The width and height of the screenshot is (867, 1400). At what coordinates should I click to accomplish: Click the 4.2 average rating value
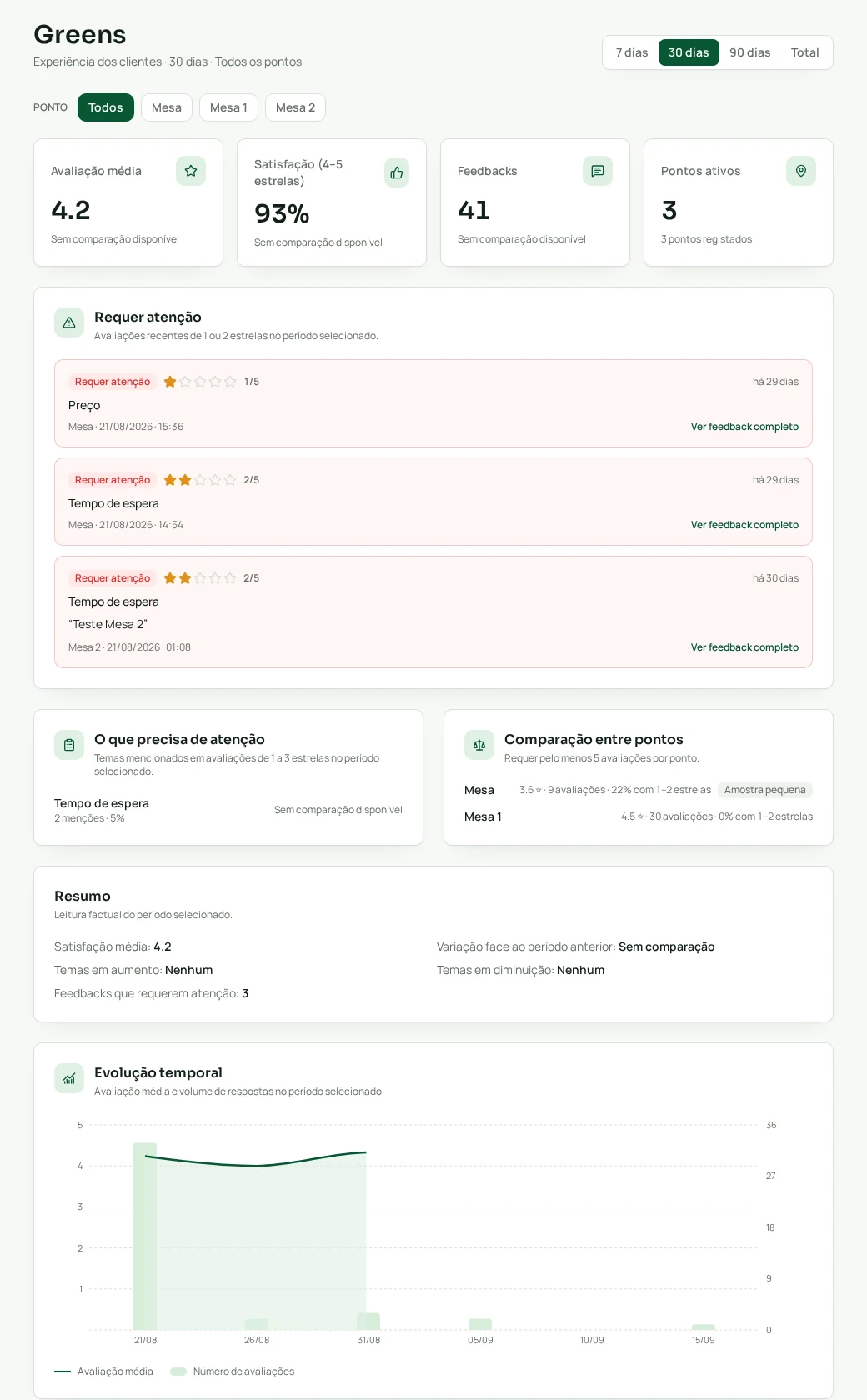71,210
